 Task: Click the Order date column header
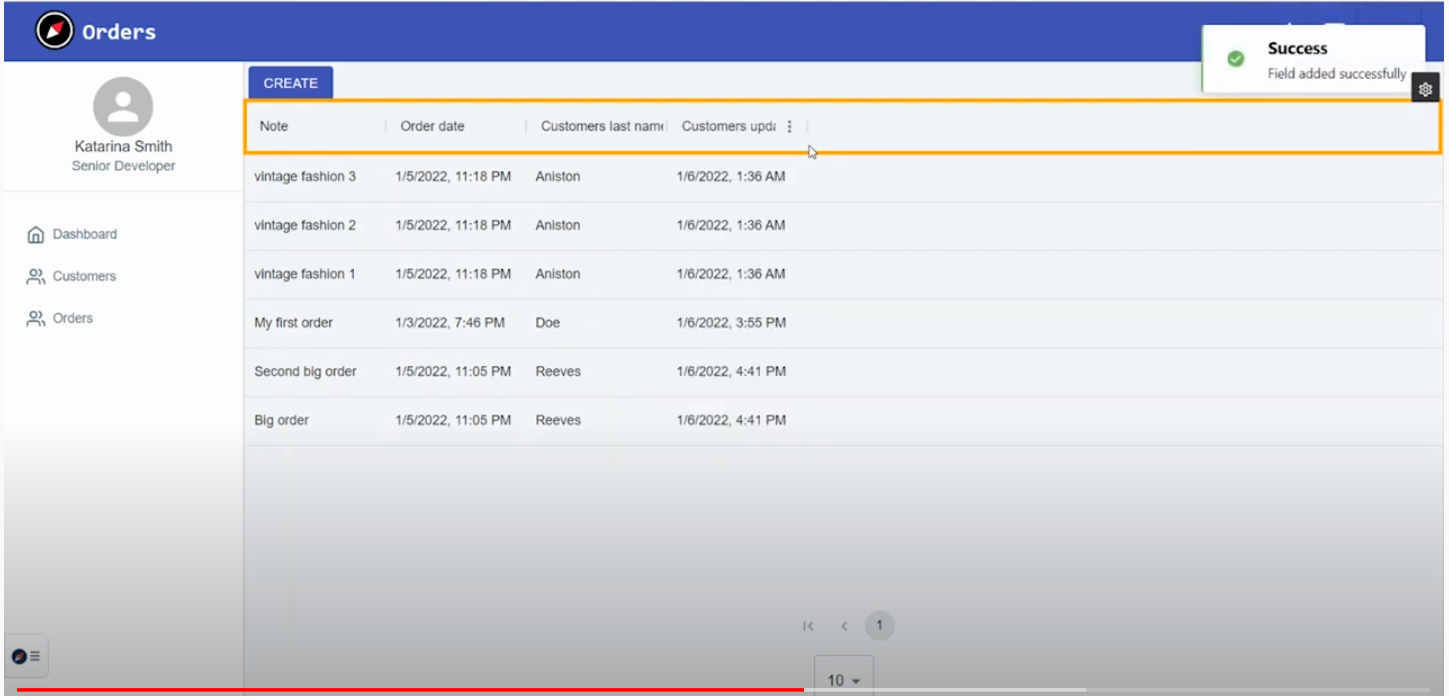(x=432, y=126)
